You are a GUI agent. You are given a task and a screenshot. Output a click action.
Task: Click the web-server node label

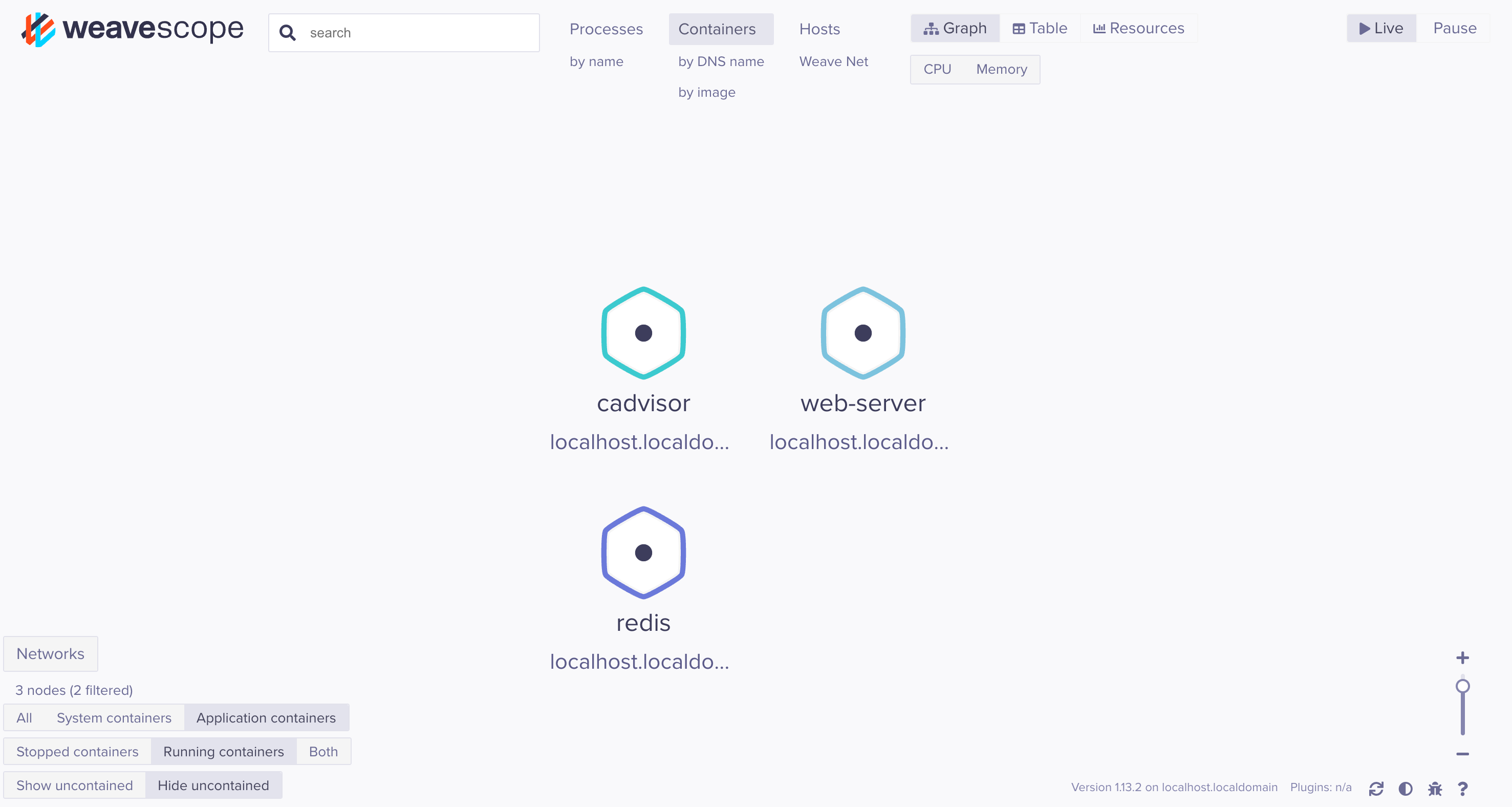tap(863, 403)
